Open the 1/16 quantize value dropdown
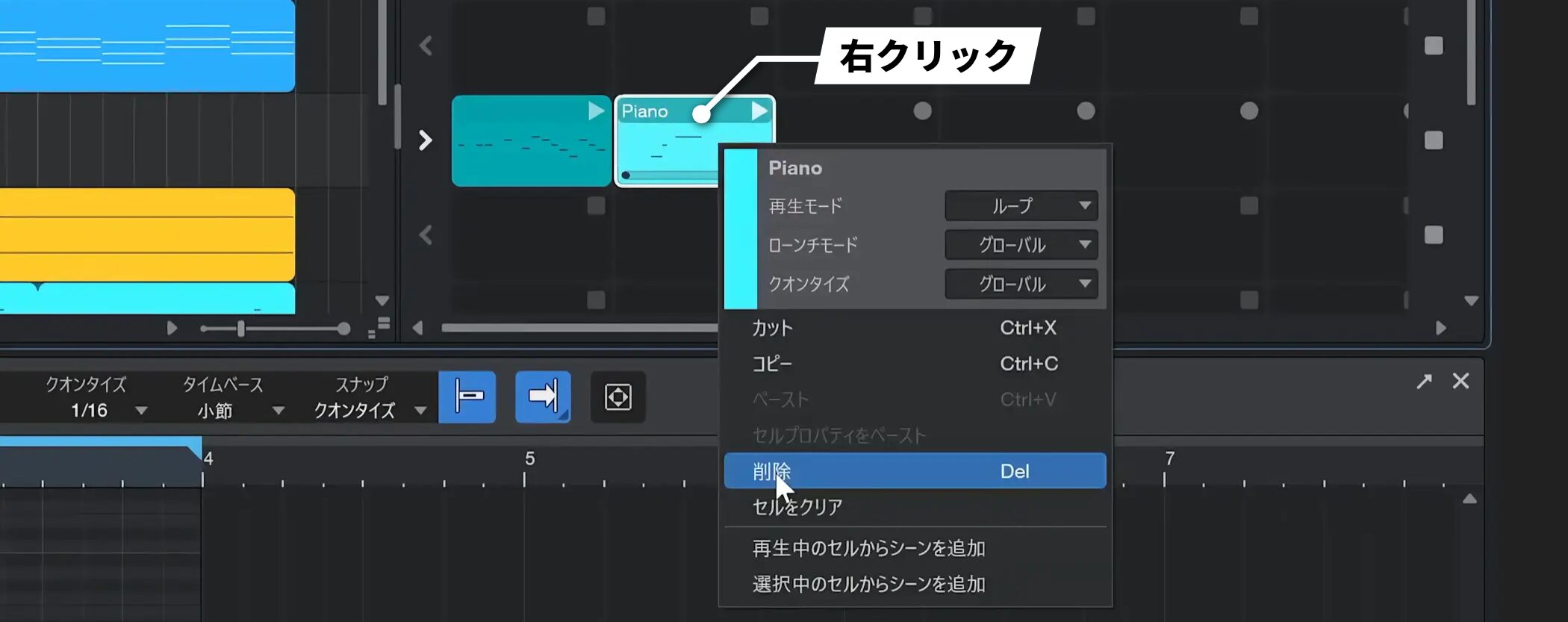The image size is (1568, 622). pyautogui.click(x=140, y=411)
